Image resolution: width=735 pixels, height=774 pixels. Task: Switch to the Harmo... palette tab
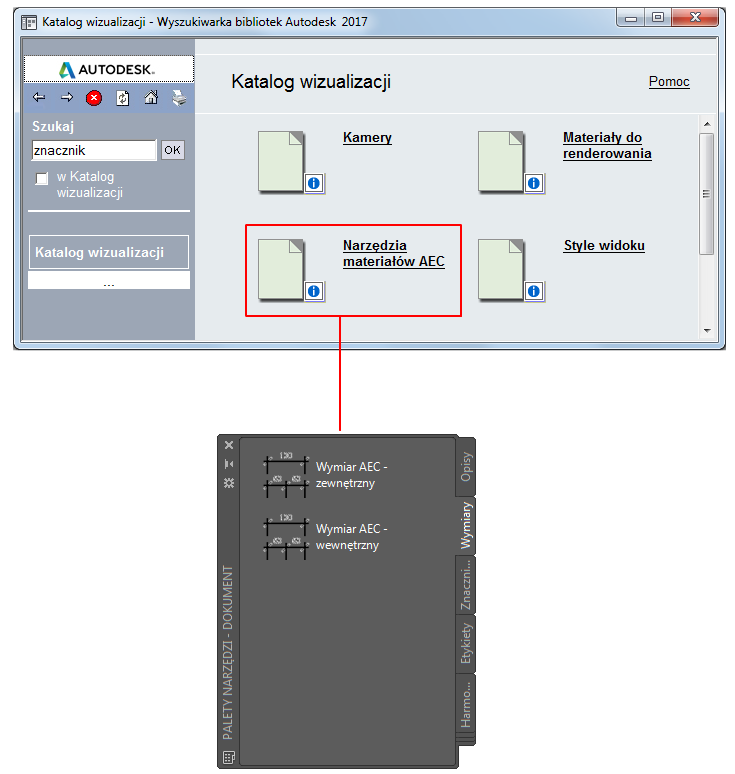pos(465,703)
